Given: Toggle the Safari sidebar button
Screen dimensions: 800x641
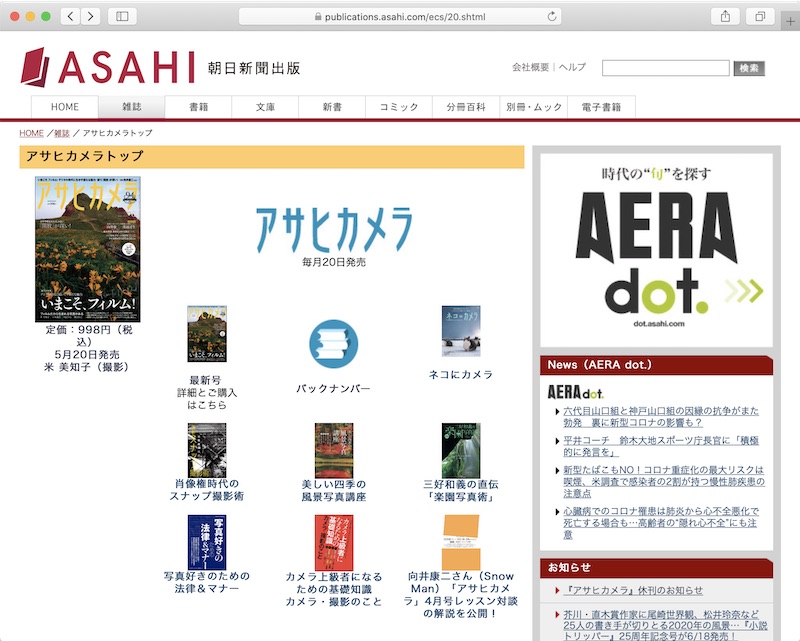Looking at the screenshot, I should 122,16.
